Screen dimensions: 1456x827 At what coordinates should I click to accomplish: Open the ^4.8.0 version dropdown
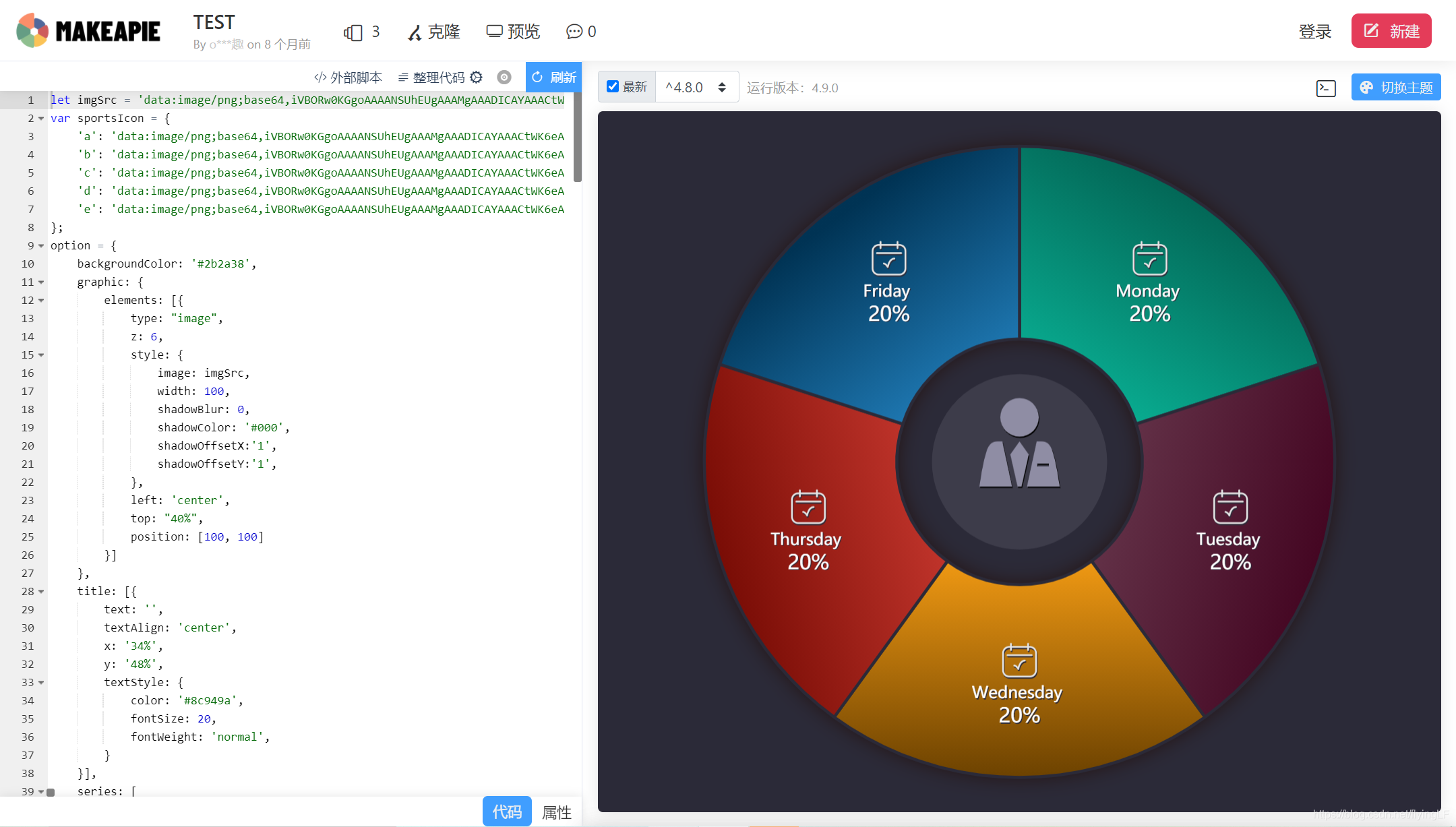coord(696,87)
